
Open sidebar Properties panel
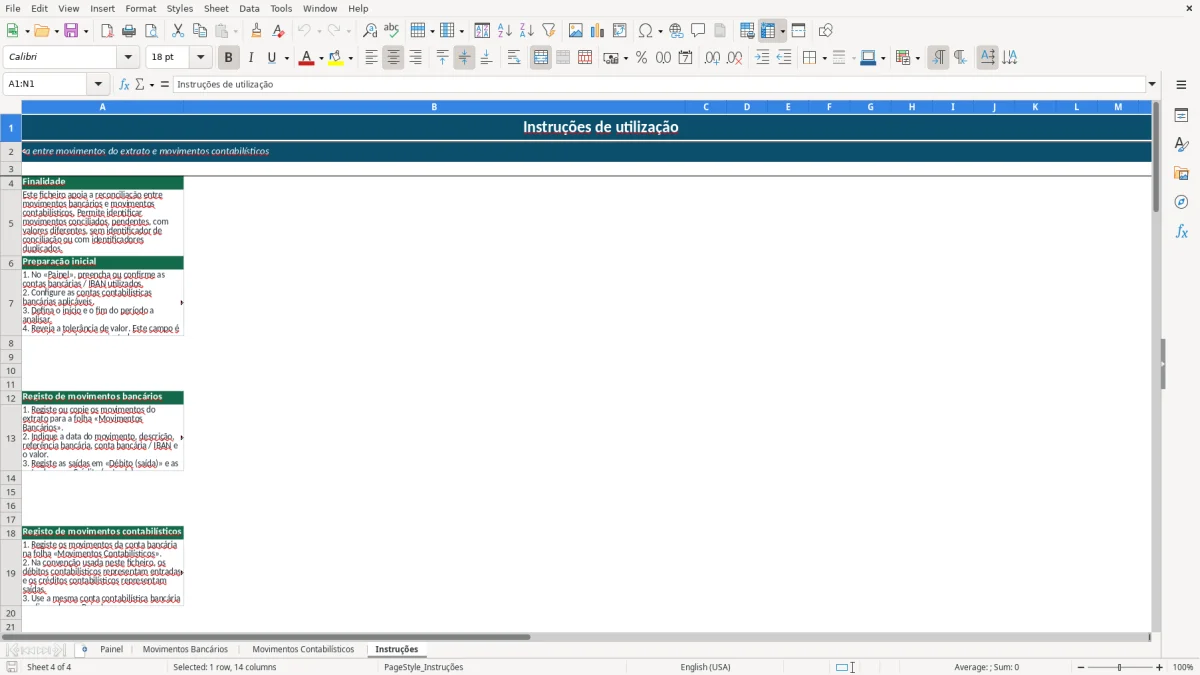tap(1181, 116)
